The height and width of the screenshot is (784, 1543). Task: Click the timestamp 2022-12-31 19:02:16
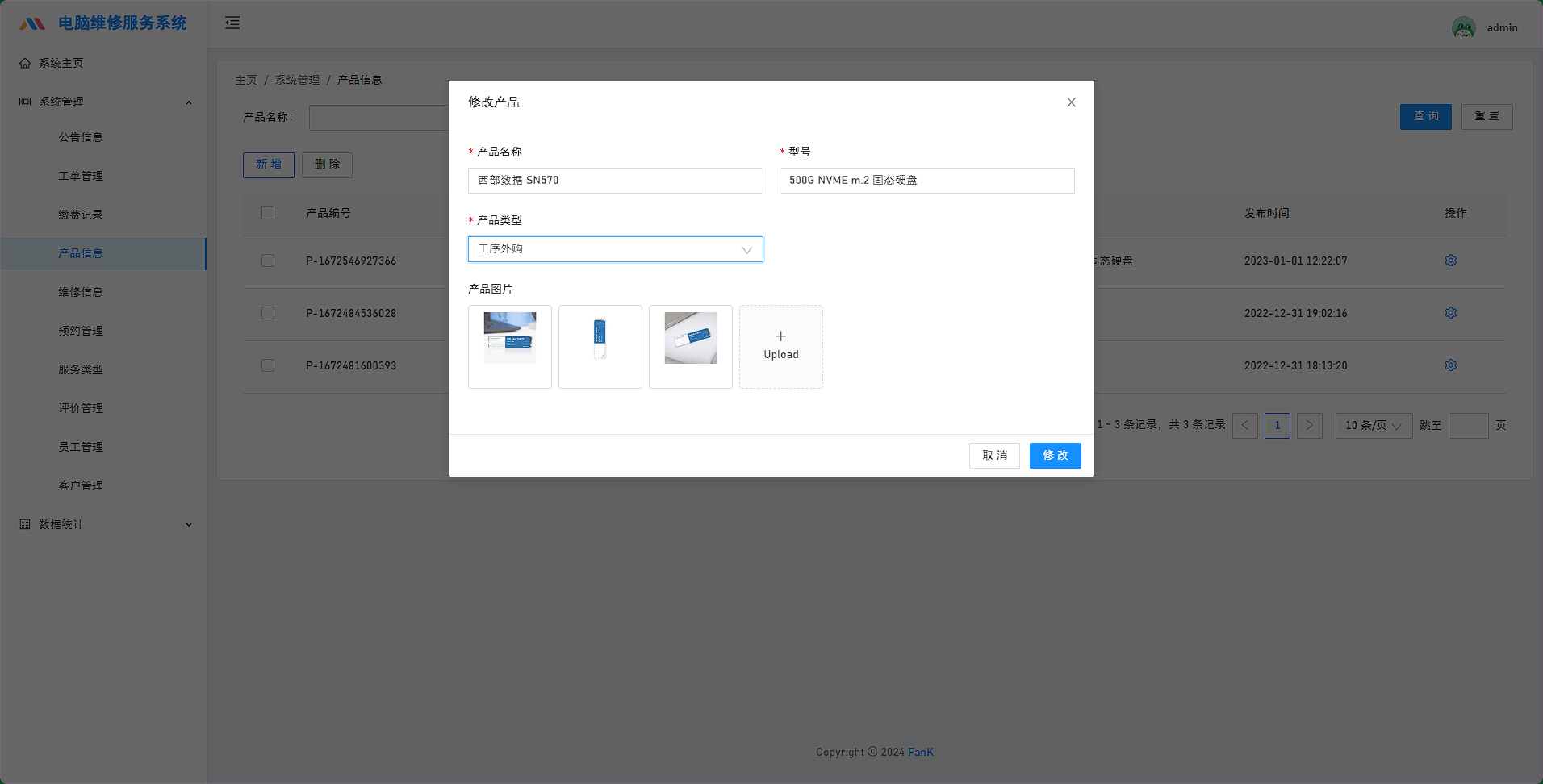tap(1295, 313)
